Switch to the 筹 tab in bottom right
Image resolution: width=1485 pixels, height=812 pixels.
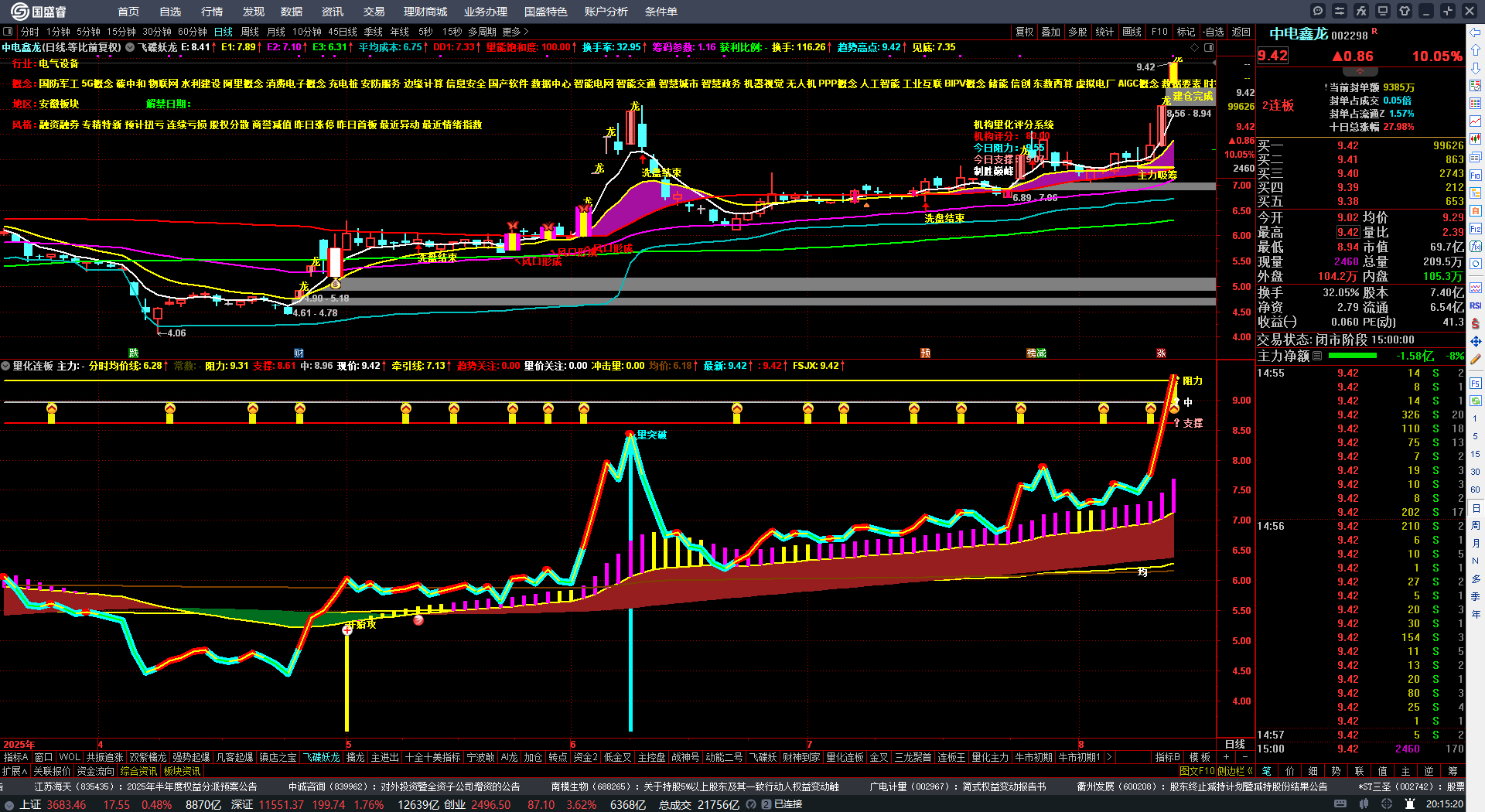coord(1453,771)
